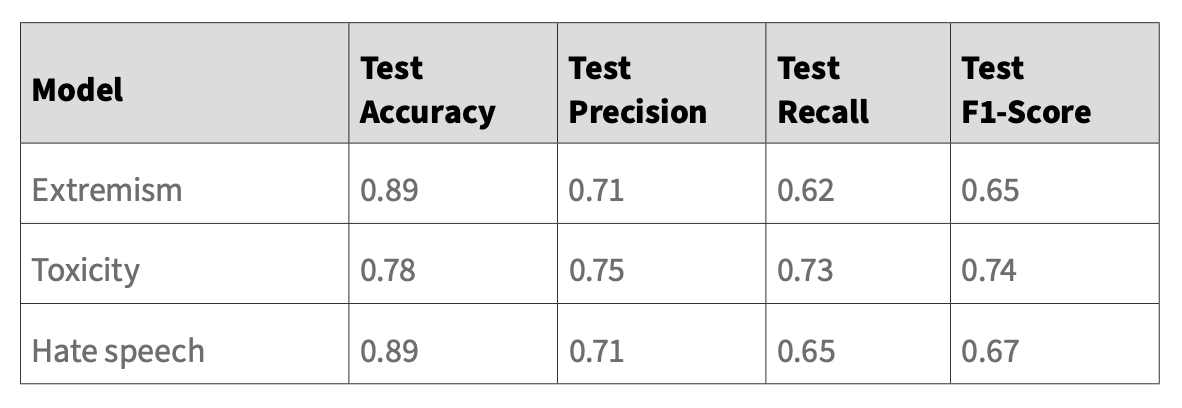Click the Toxicity row label
This screenshot has height=408, width=1182.
coord(86,271)
